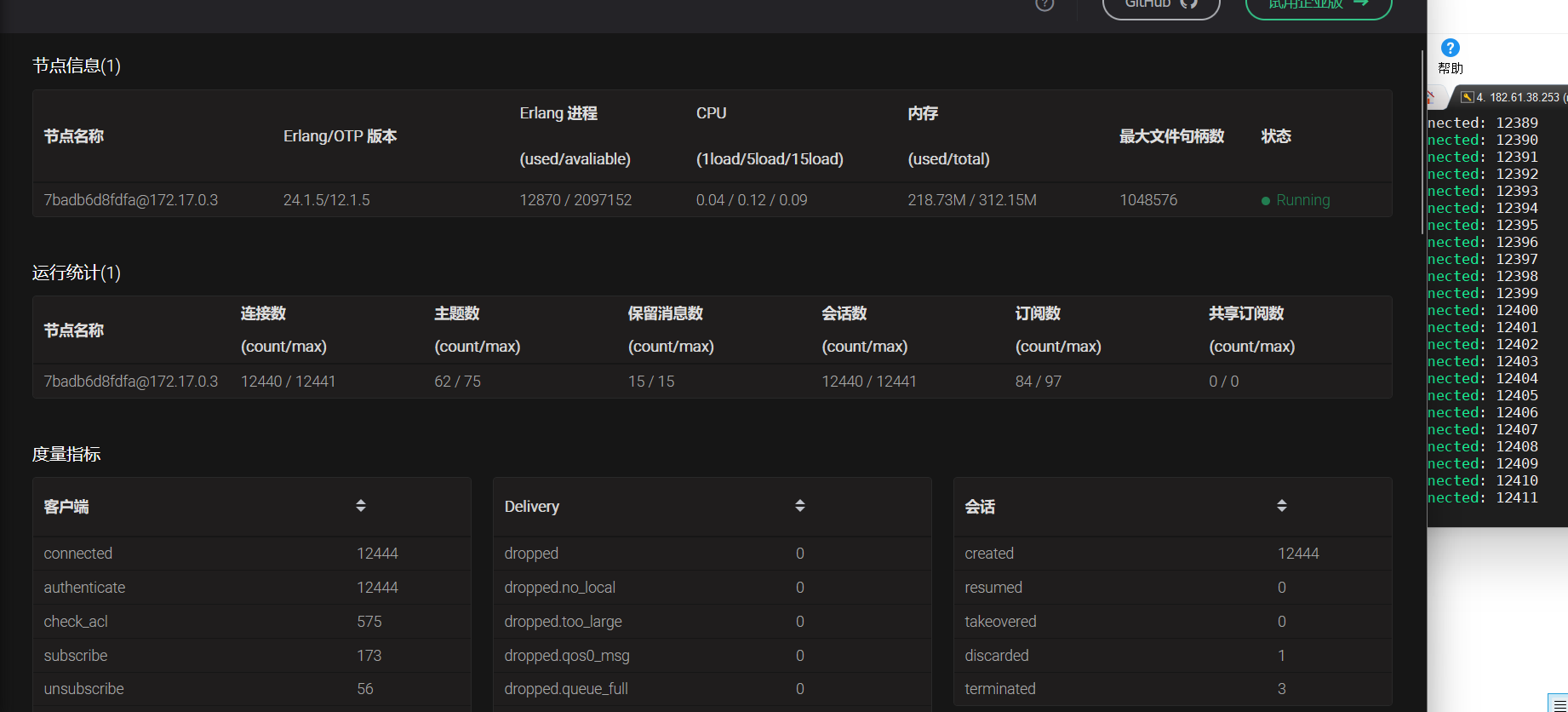1568x712 pixels.
Task: Select the authenticate metric row
Action: [x=252, y=588]
